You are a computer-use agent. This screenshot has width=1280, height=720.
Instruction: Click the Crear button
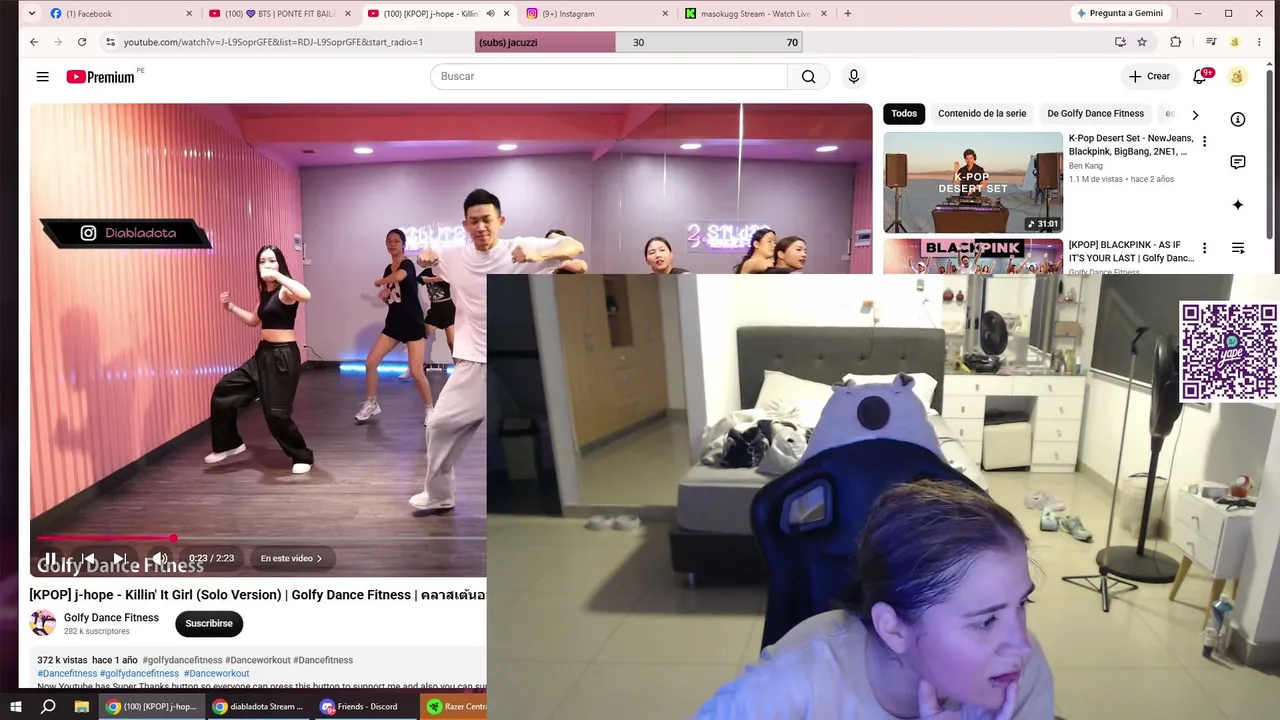click(x=1149, y=77)
